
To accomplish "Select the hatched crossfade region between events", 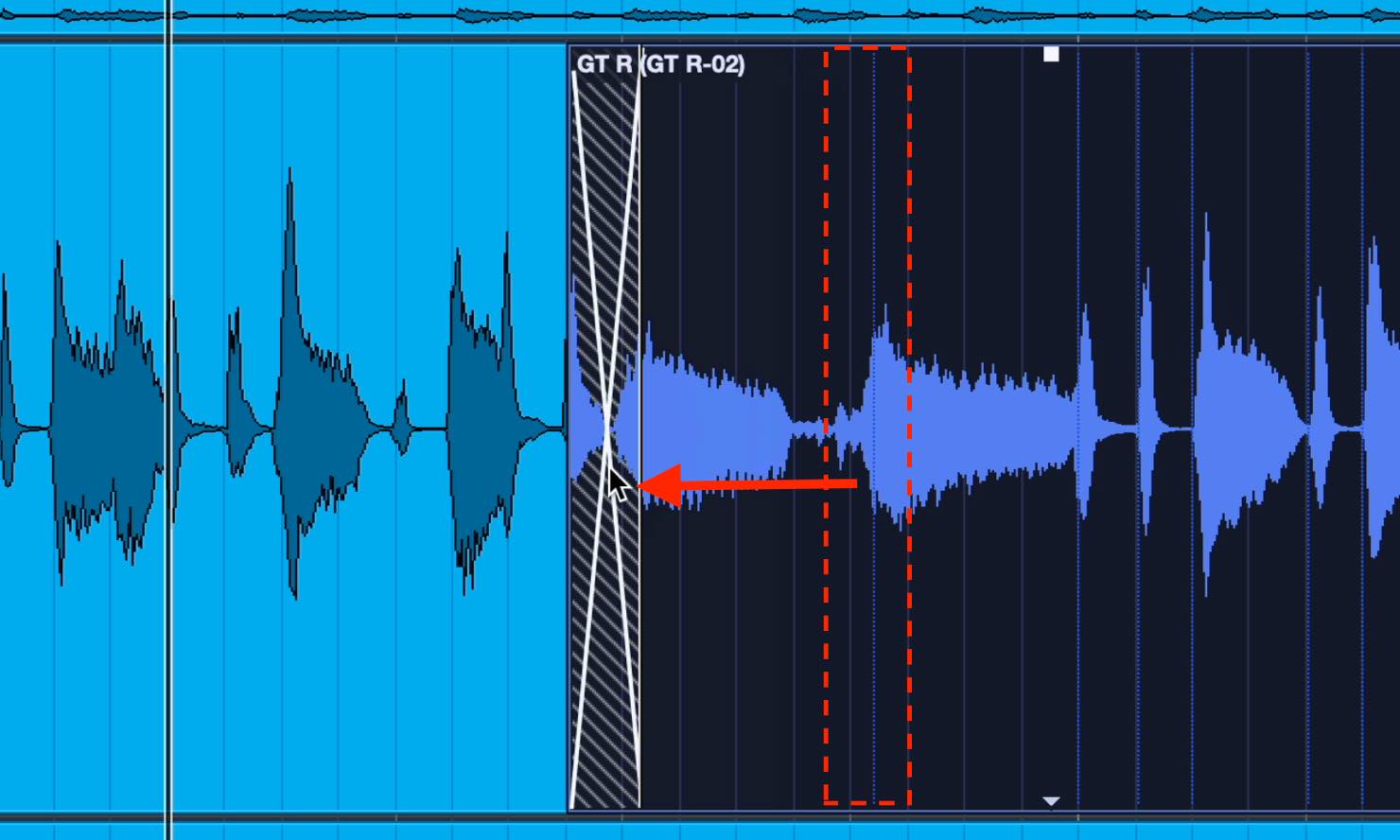I will point(605,430).
